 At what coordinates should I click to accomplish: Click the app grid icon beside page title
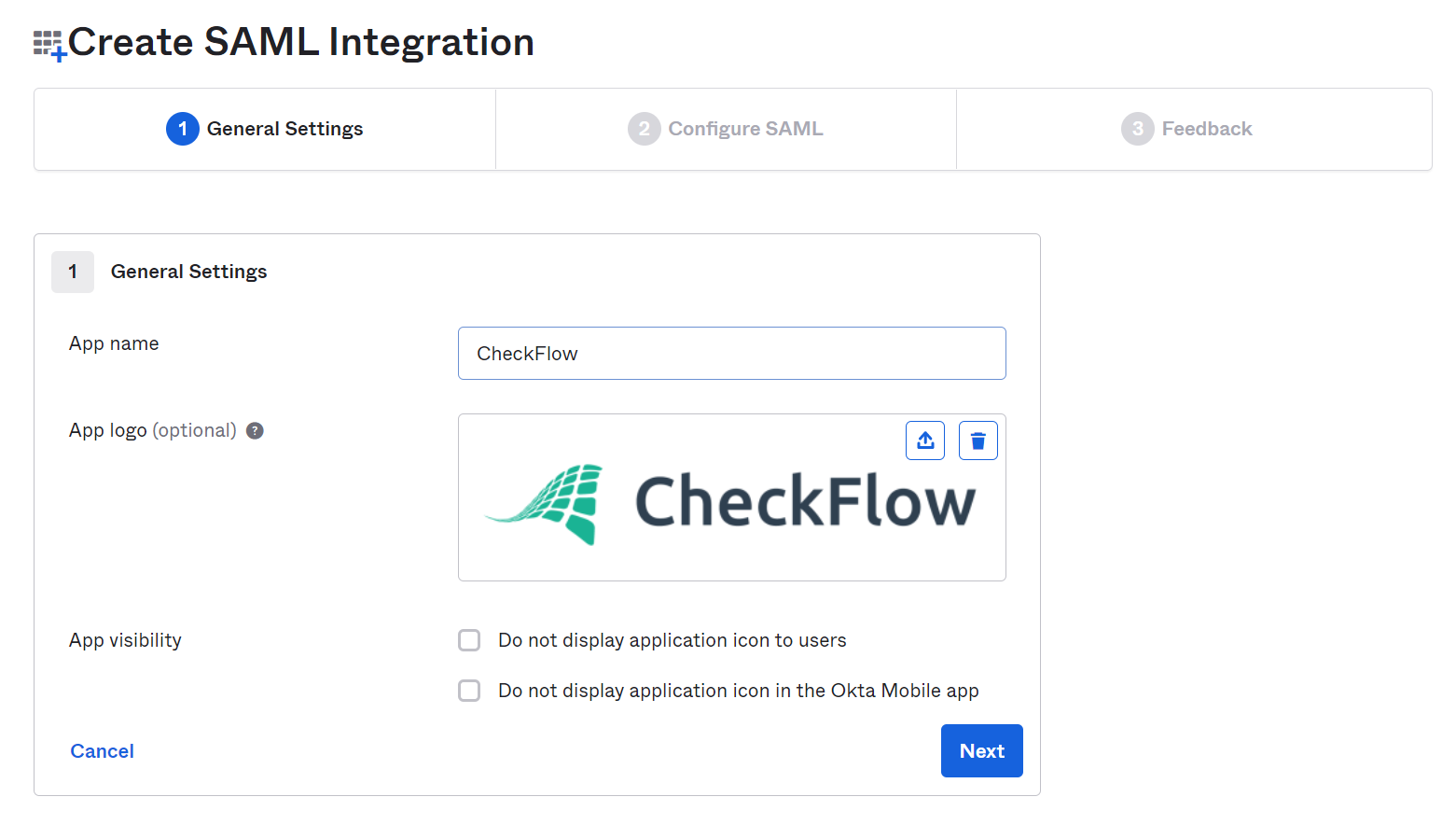tap(49, 45)
